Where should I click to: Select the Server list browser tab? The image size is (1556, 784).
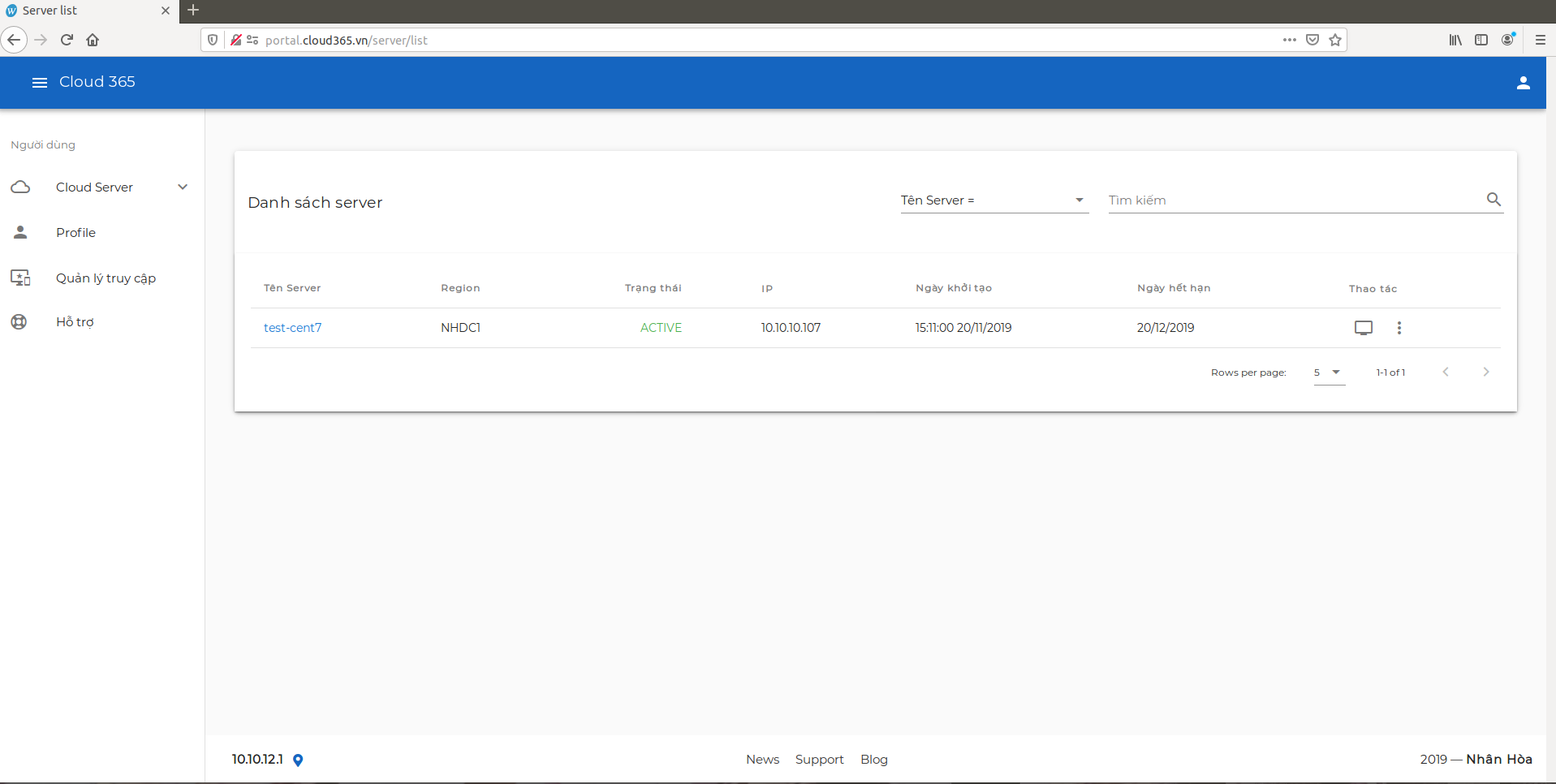(88, 11)
